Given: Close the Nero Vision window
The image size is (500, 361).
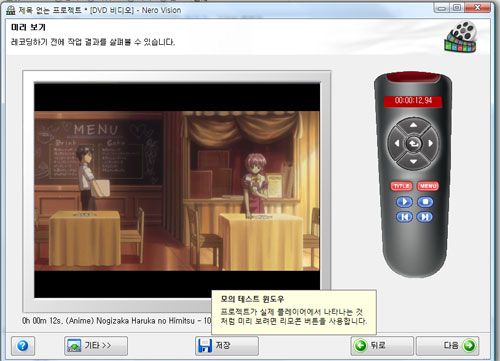Looking at the screenshot, I should pyautogui.click(x=477, y=7).
